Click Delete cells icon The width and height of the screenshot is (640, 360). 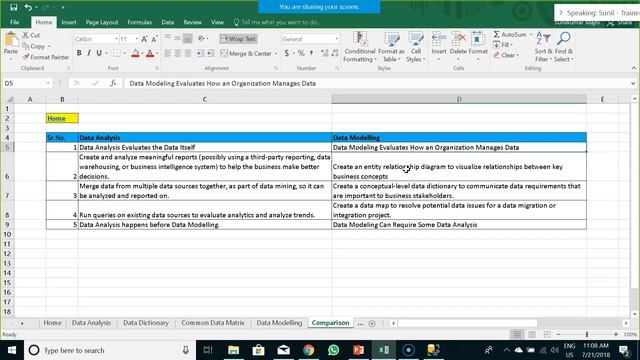coord(458,39)
